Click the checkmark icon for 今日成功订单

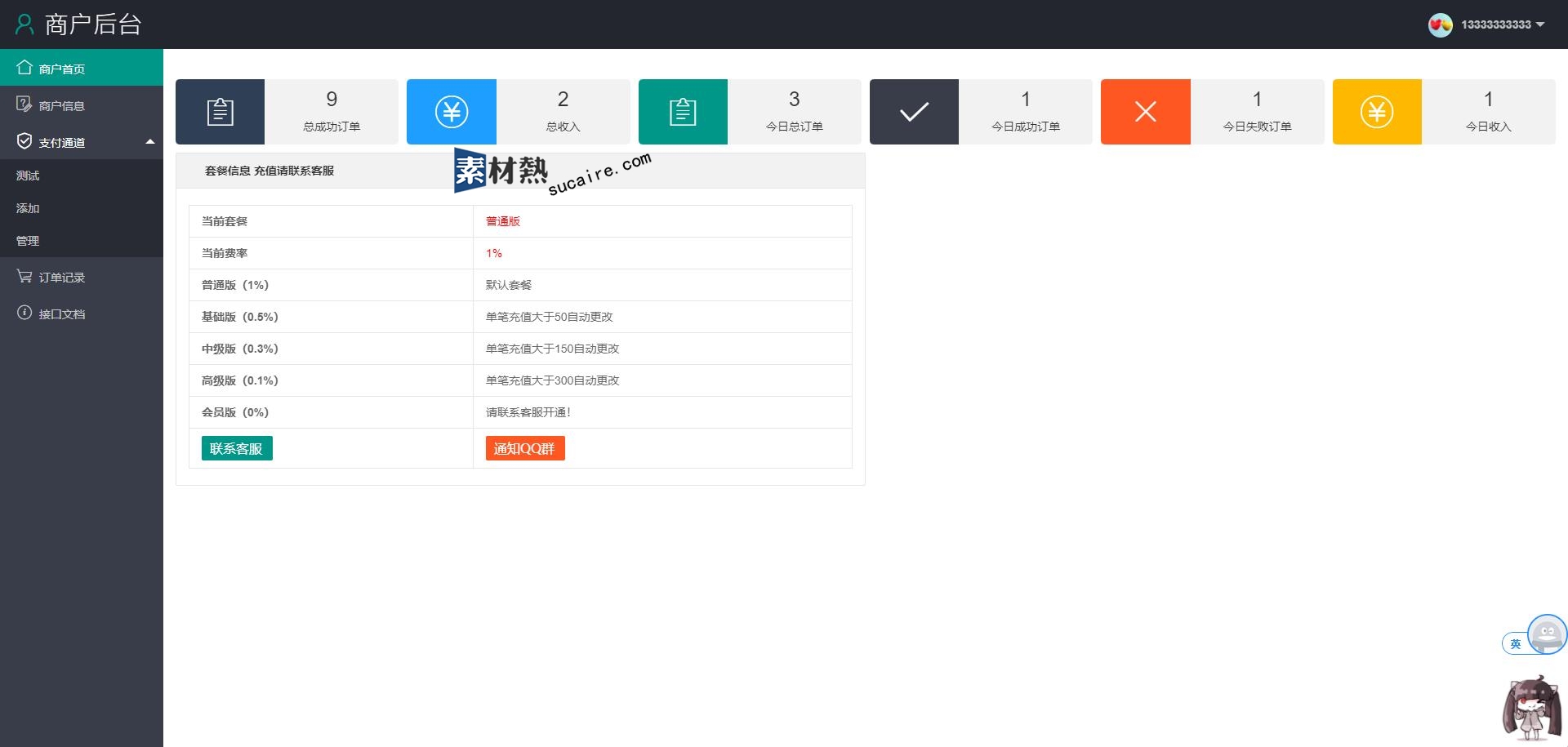tap(914, 112)
